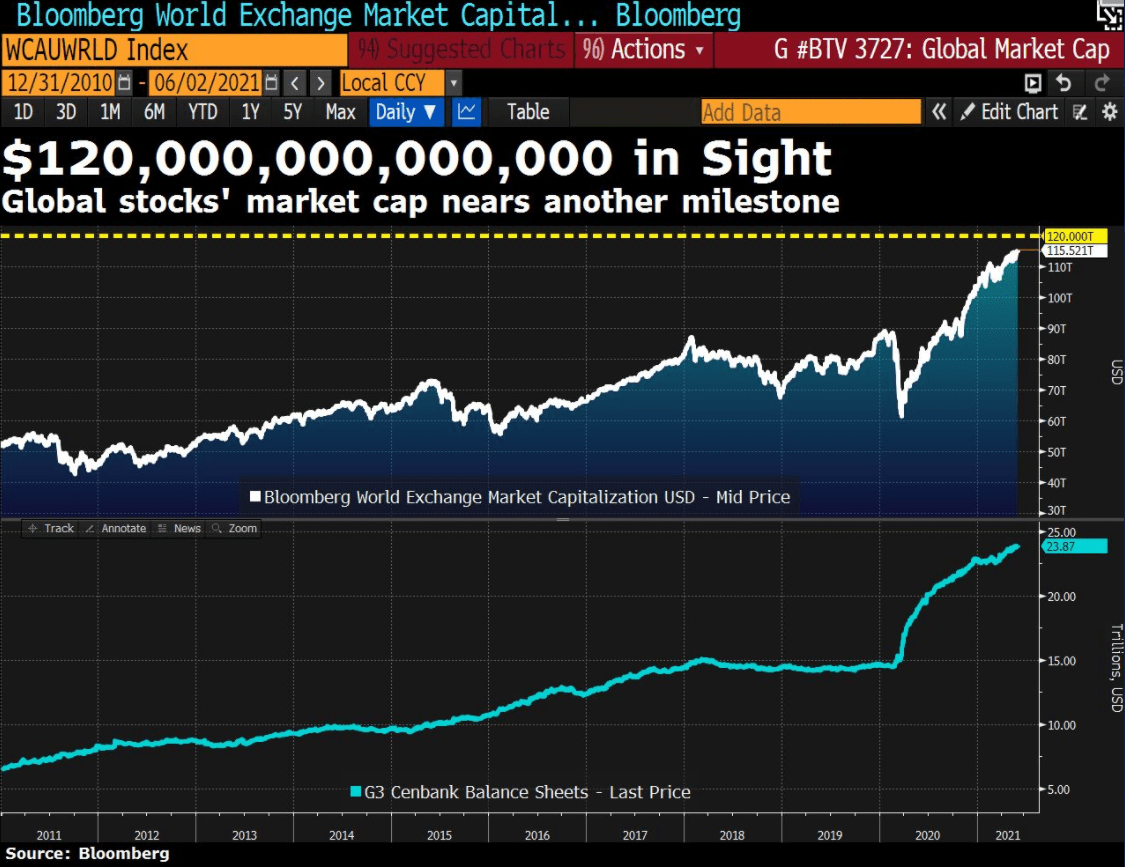Viewport: 1125px width, 867px height.
Task: Open the Local CCY currency dropdown
Action: coord(453,83)
